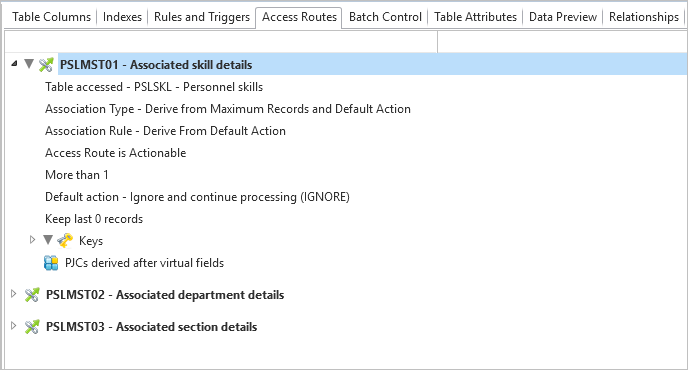The width and height of the screenshot is (688, 370).
Task: Select the Relationships tab
Action: pyautogui.click(x=644, y=17)
